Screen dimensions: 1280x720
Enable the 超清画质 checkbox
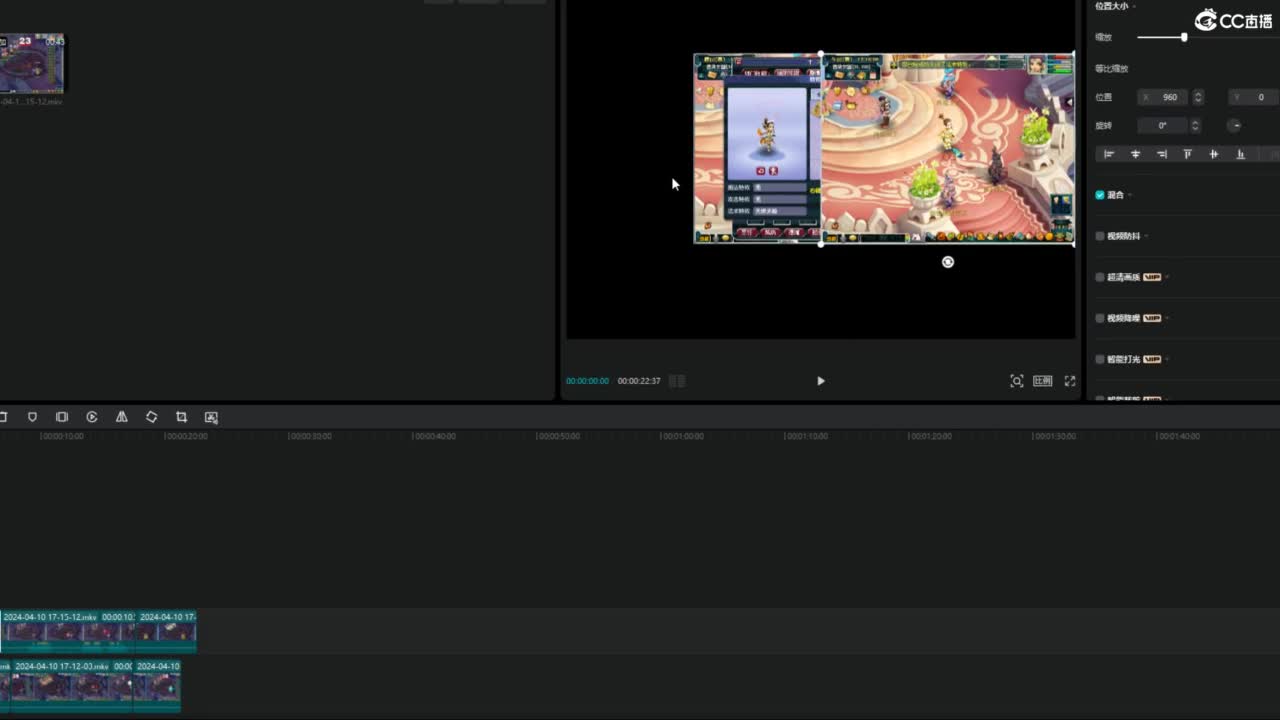(x=1100, y=277)
